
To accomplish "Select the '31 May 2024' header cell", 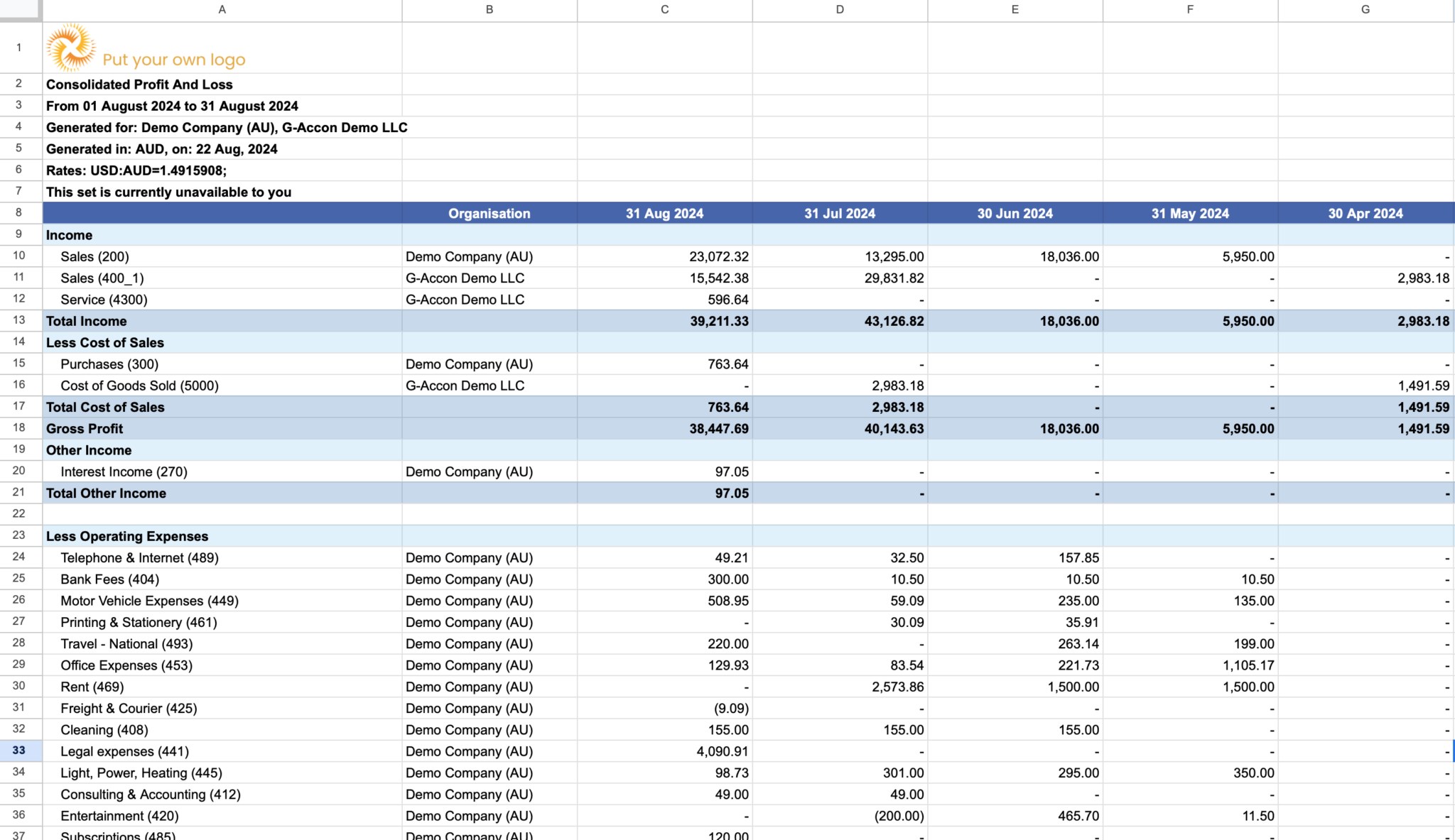I will (1190, 213).
